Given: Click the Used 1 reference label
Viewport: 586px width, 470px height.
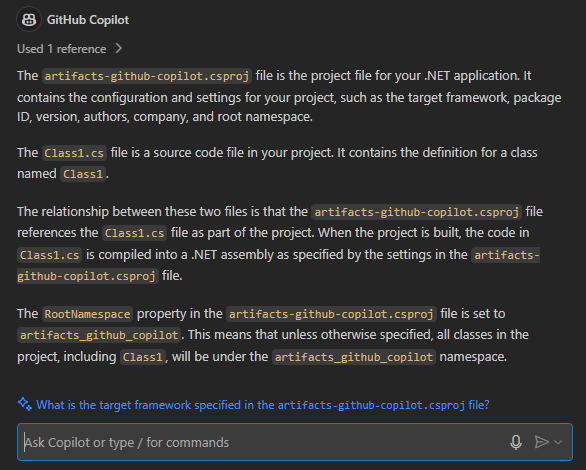Looking at the screenshot, I should 62,49.
